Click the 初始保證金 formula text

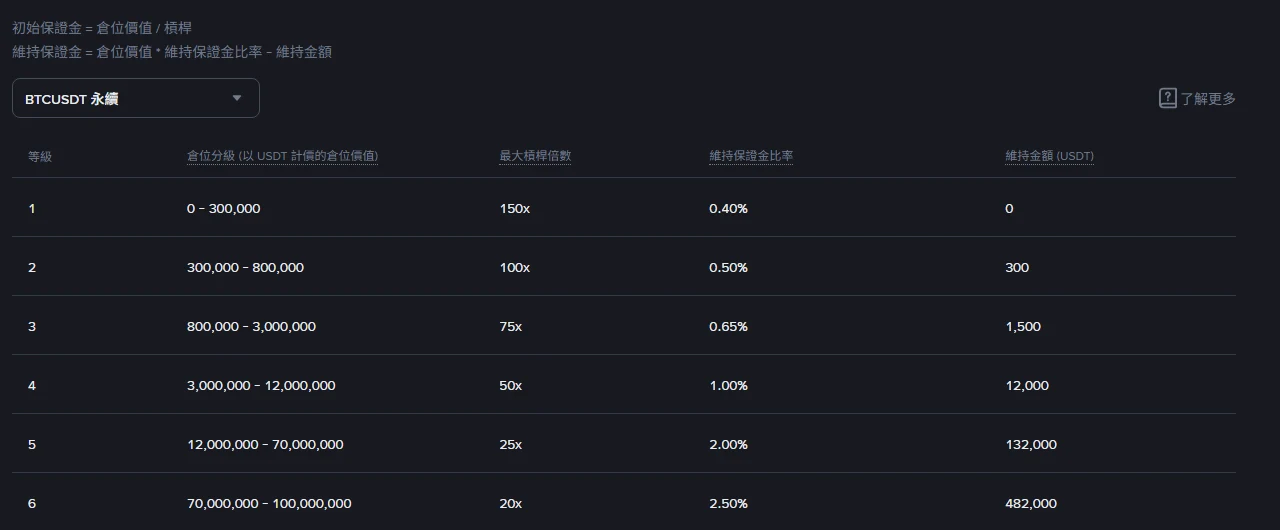pos(101,28)
